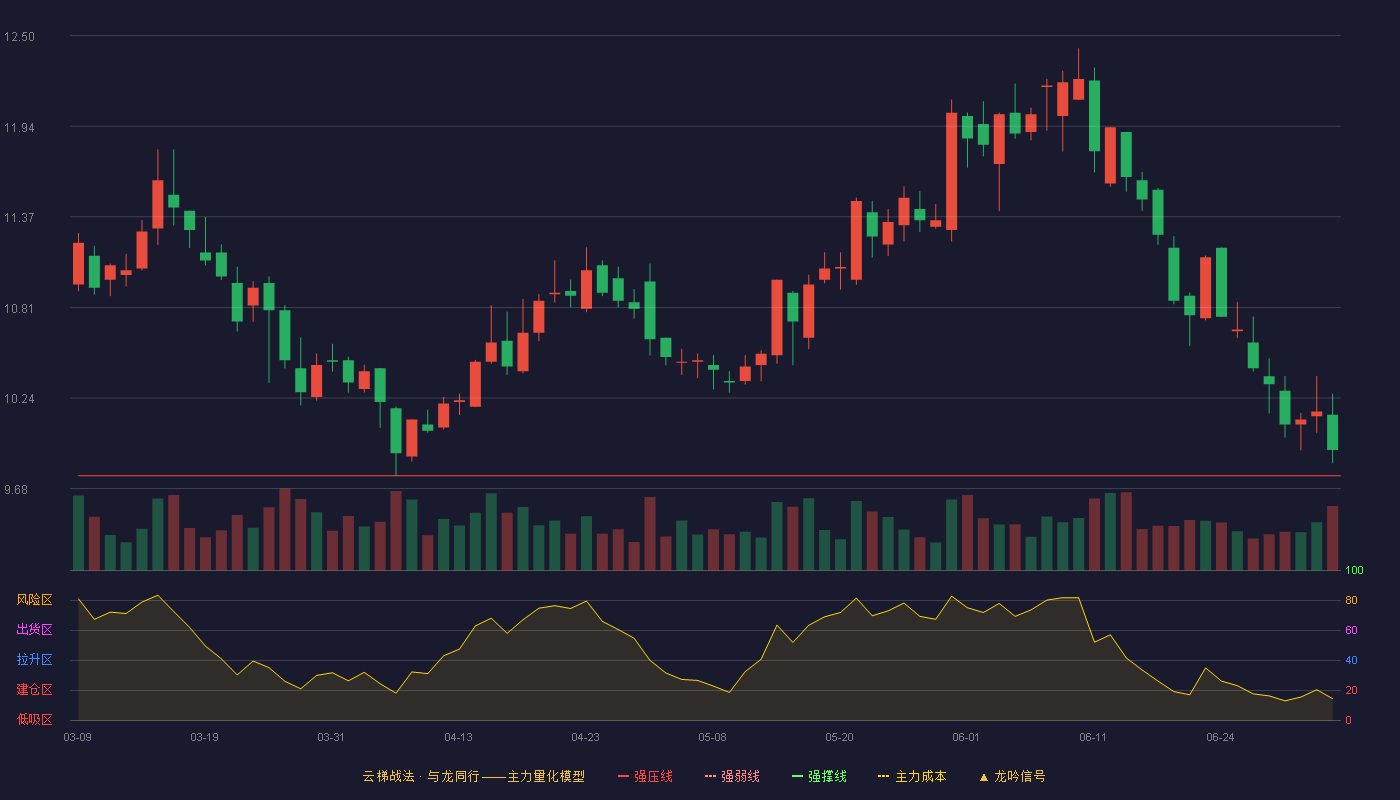Click the orange 80 indicator scale label
The width and height of the screenshot is (1400, 800).
coord(1351,600)
